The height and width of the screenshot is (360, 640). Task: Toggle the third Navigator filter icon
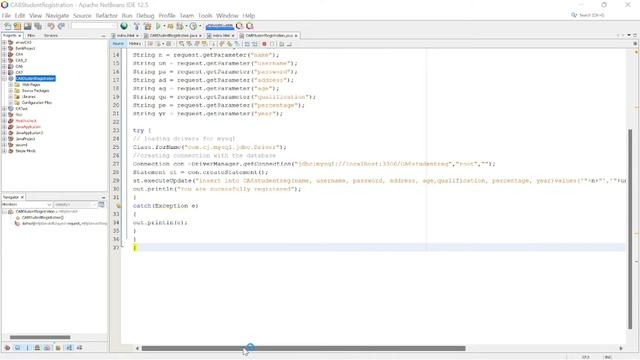pos(27,348)
